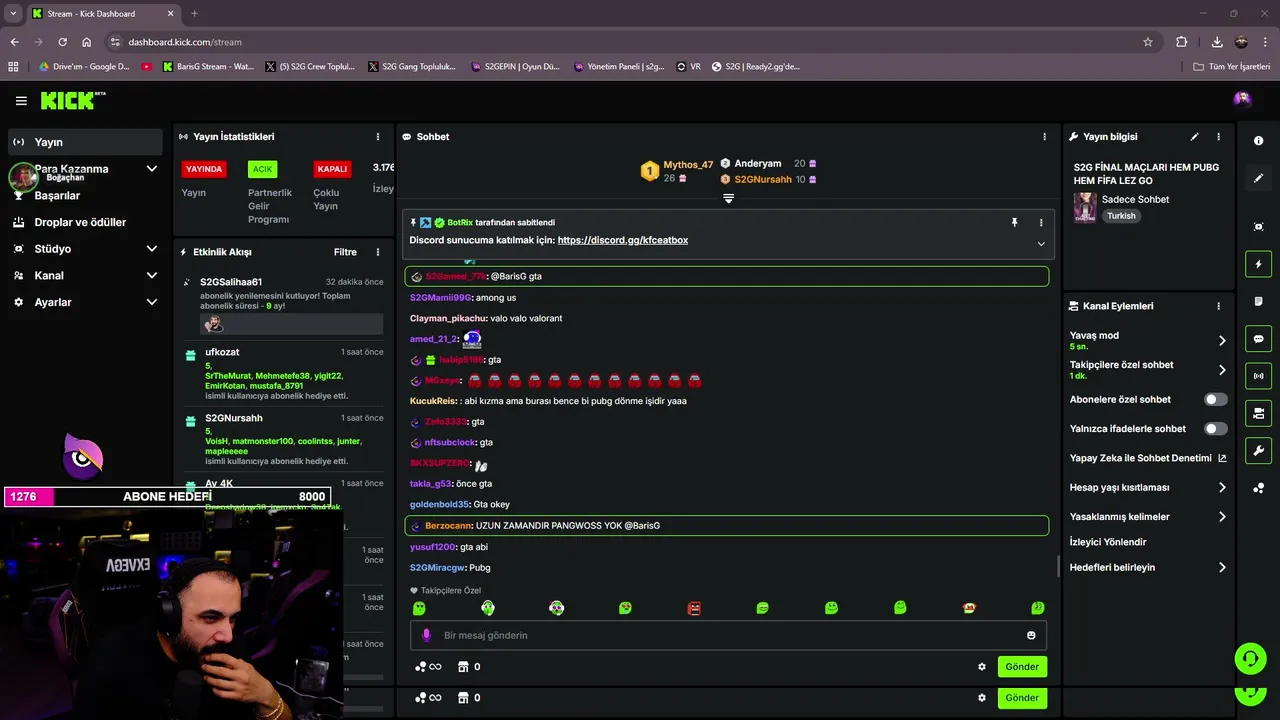Screen dimensions: 1280x720
Task: Open Hesap yaşı kısıtlaması settings arrow
Action: pos(1222,488)
